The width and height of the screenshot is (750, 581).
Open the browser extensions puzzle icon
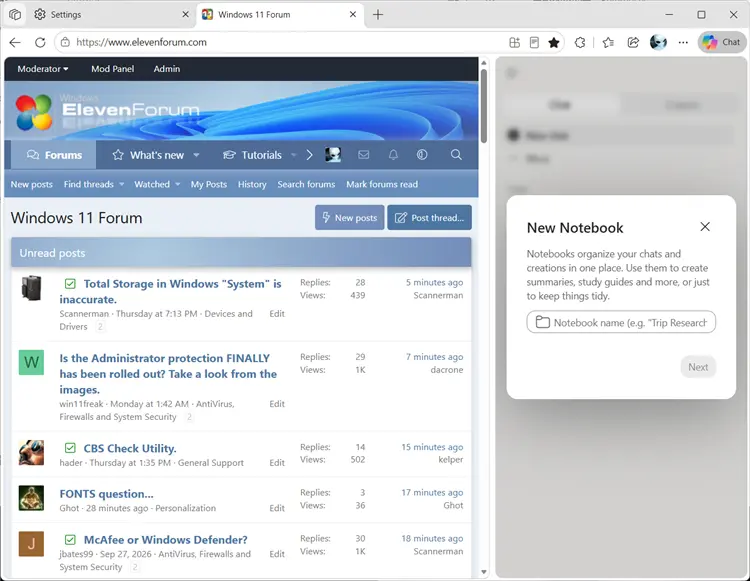point(580,43)
